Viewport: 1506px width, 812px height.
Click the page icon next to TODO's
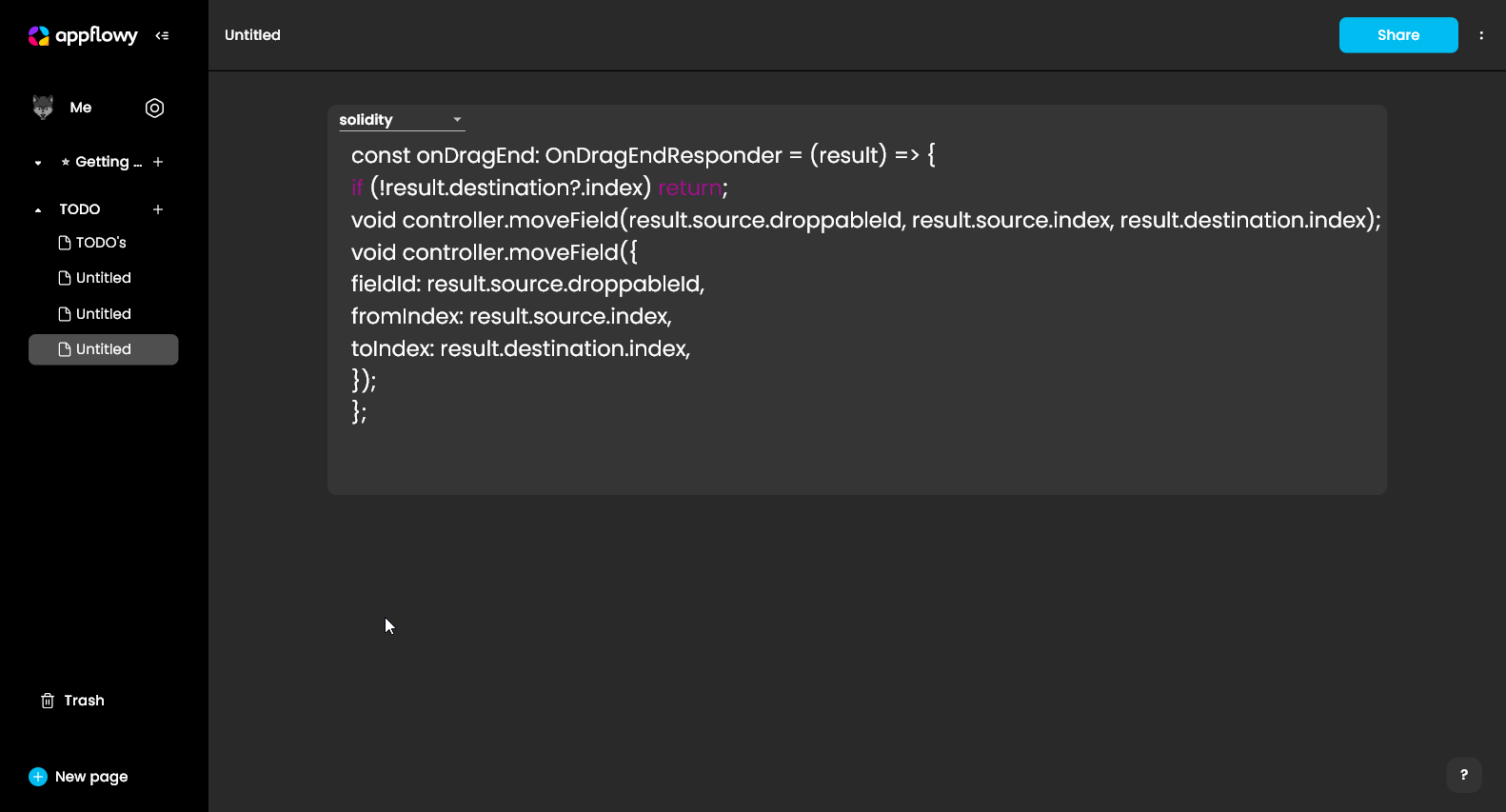point(63,242)
